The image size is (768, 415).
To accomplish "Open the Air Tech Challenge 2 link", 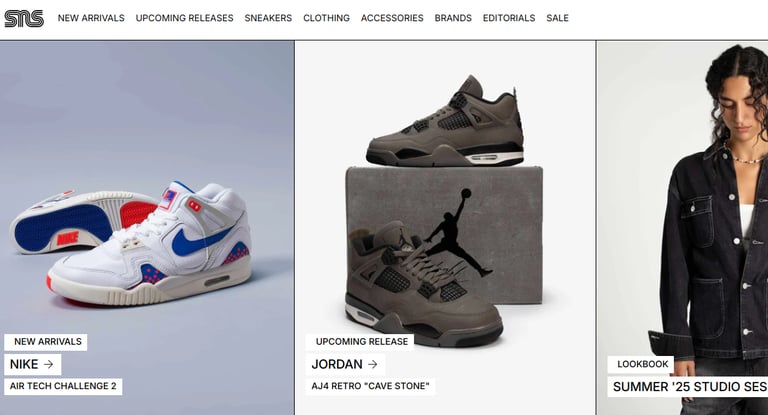I will coord(63,386).
